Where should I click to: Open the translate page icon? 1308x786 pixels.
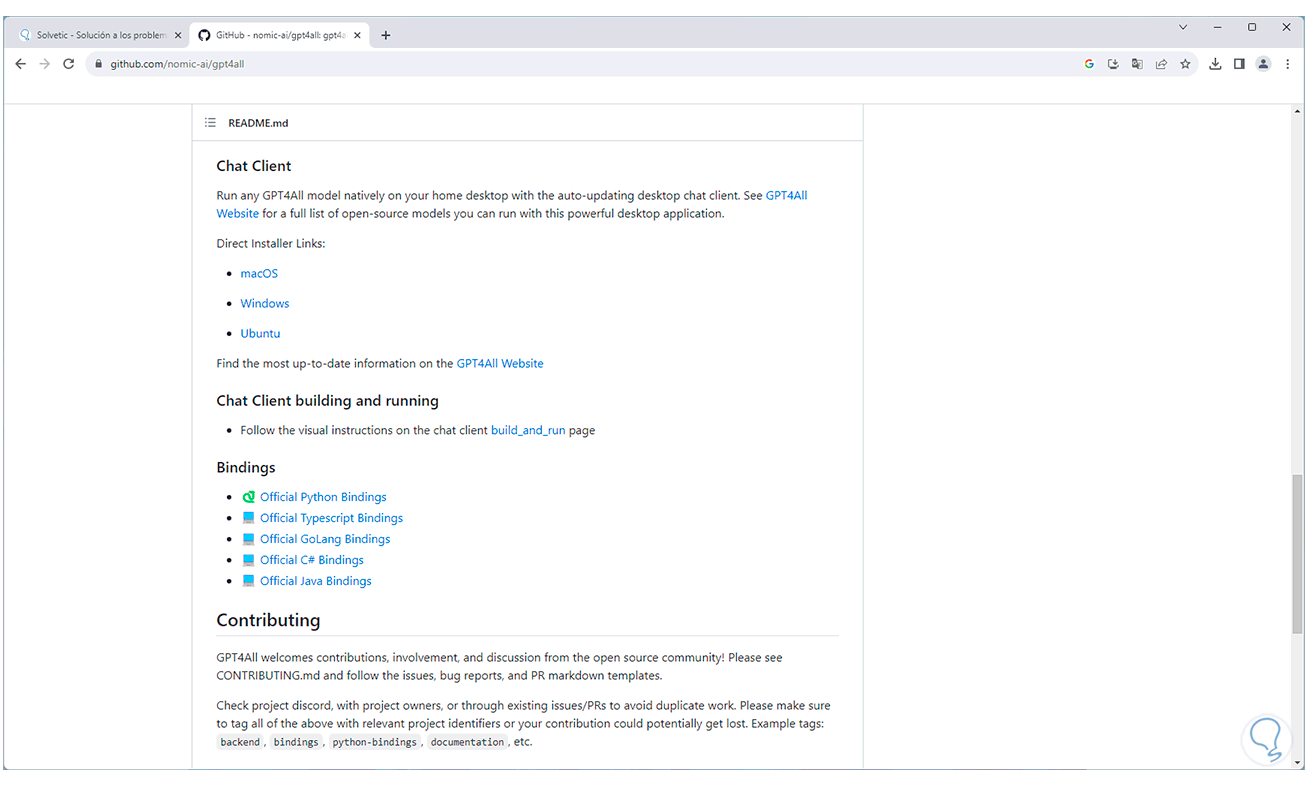point(1137,64)
